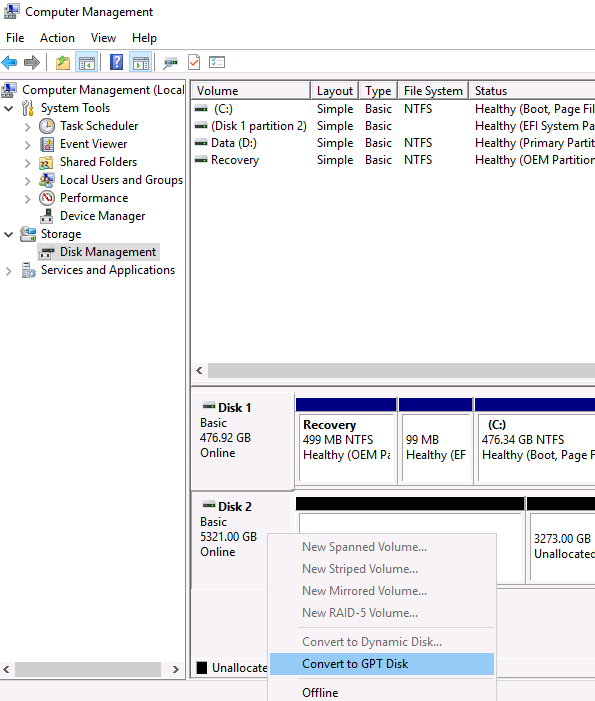Toggle Show/Hide Console Tree toolbar icon
The image size is (595, 701).
87,63
